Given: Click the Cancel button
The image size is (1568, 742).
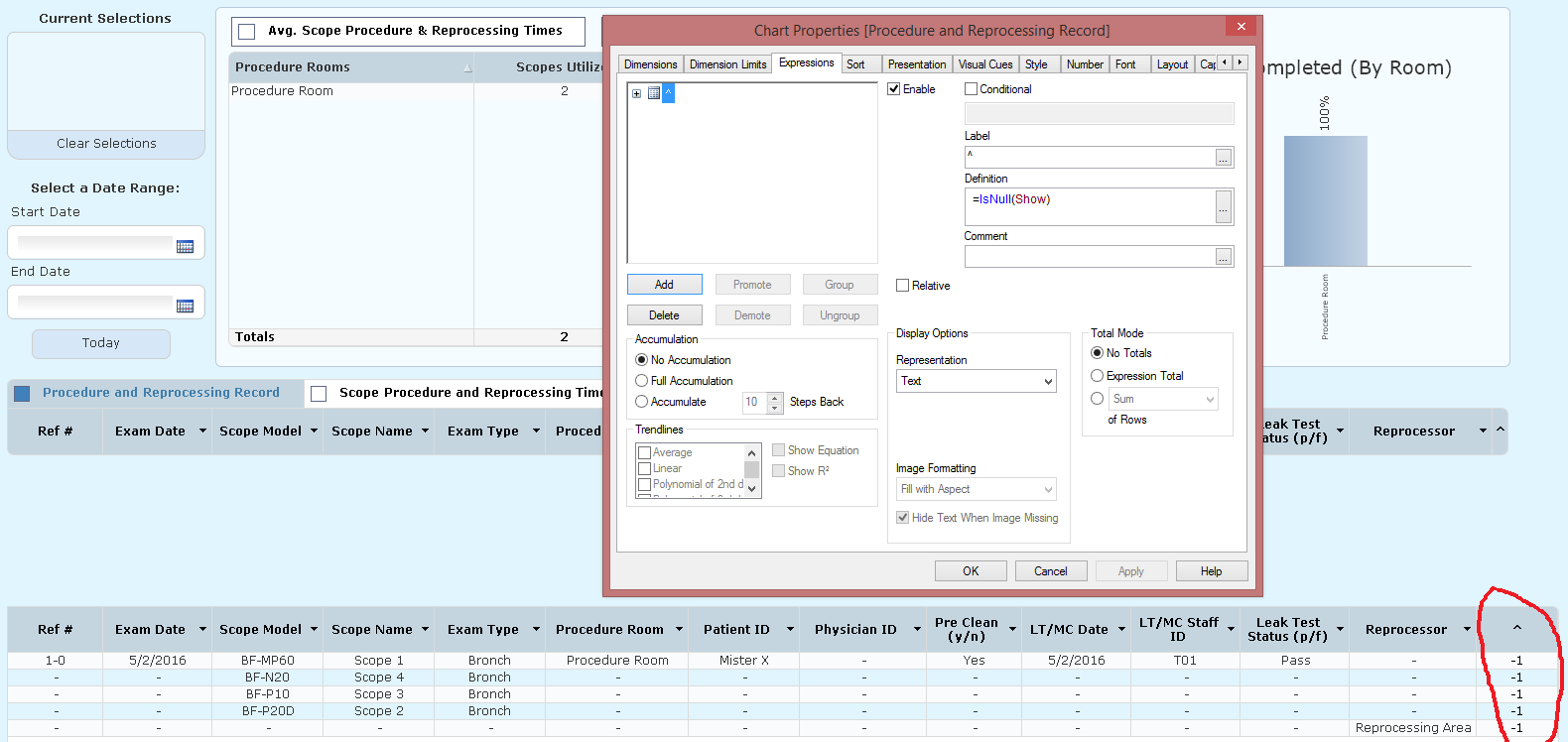Looking at the screenshot, I should click(x=1051, y=571).
